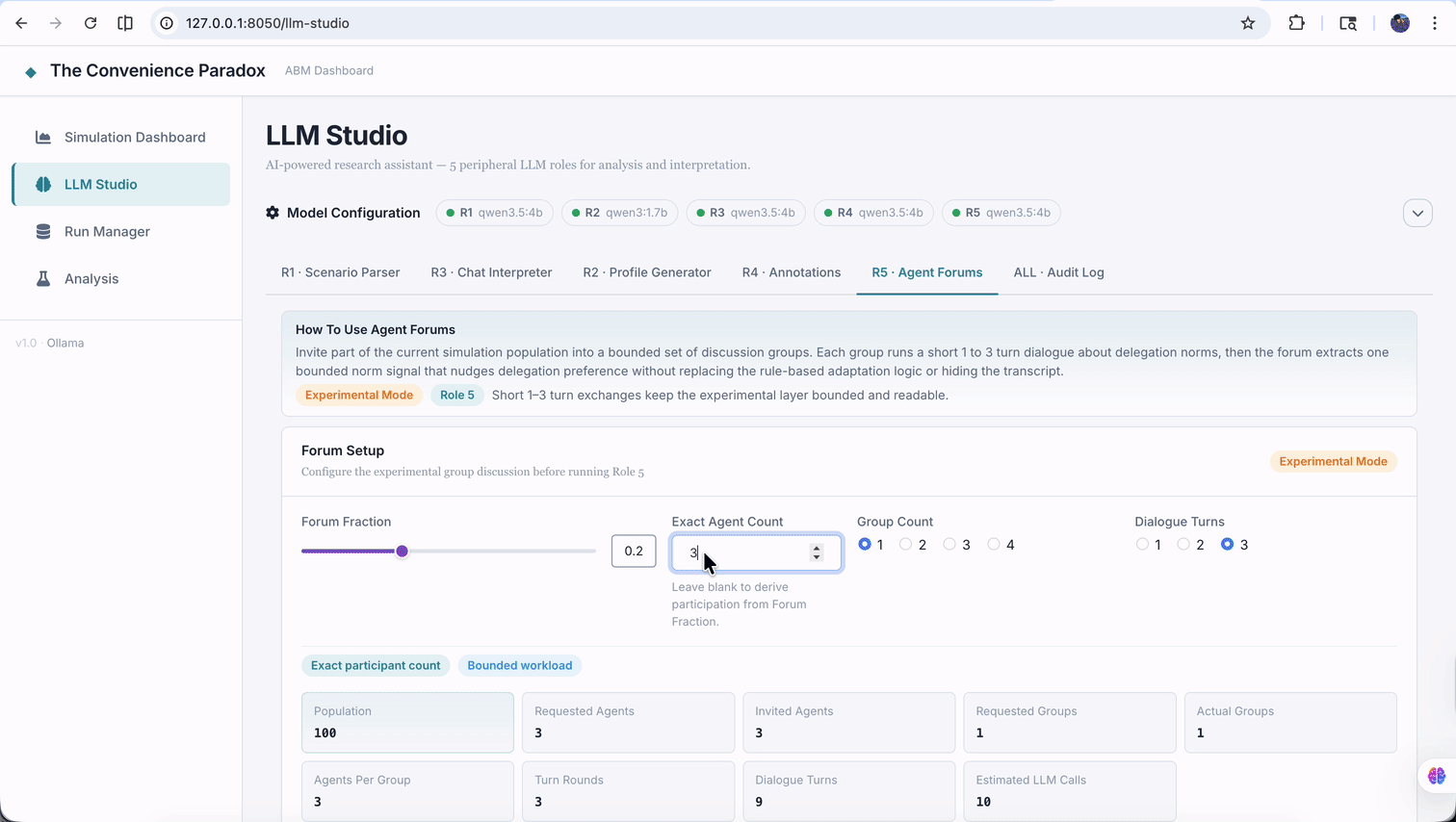The image size is (1456, 822).
Task: Open the browser side panel icon
Action: (x=125, y=23)
